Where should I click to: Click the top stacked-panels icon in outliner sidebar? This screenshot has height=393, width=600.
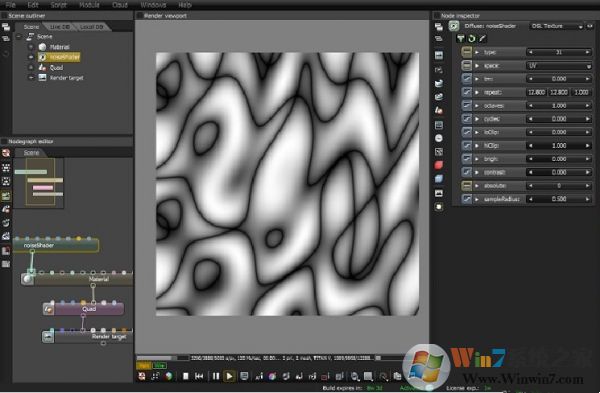(6, 27)
